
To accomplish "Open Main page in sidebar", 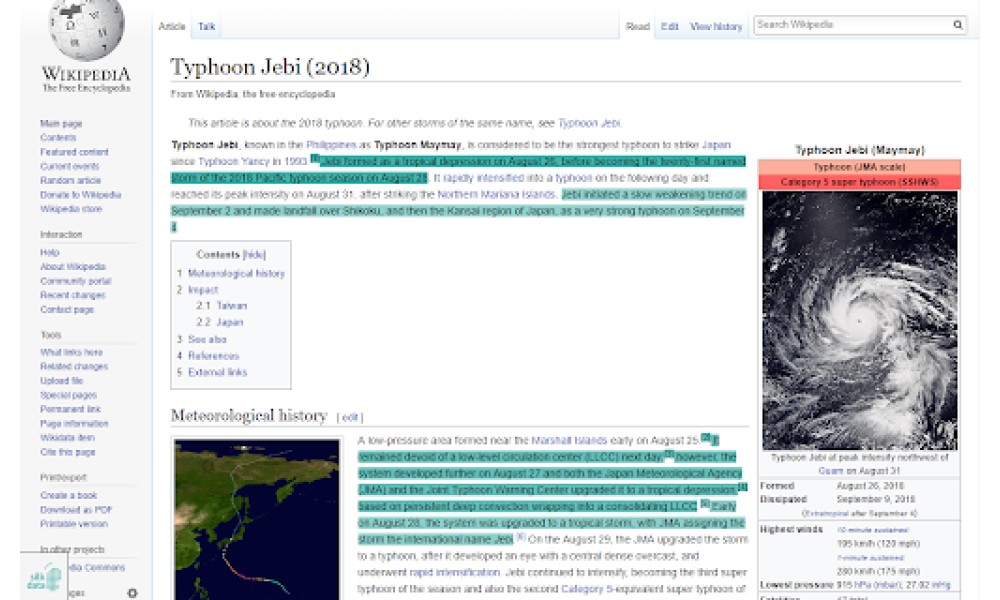I will pyautogui.click(x=61, y=124).
